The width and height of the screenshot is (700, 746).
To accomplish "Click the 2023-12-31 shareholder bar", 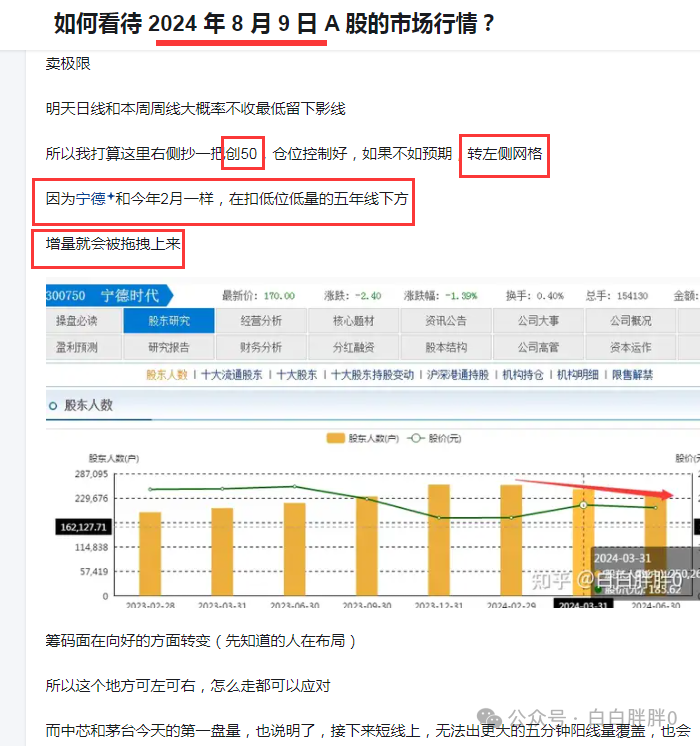I will click(439, 540).
